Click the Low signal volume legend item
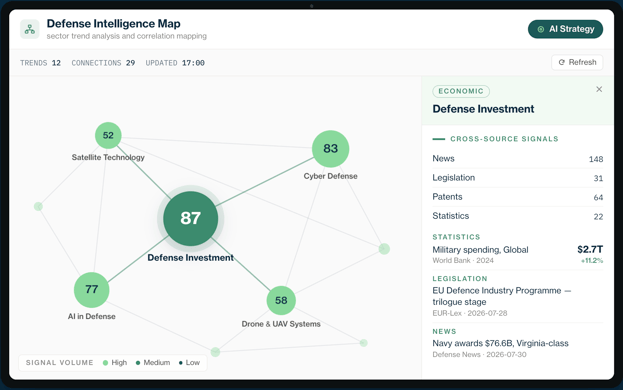Image resolution: width=623 pixels, height=390 pixels. pos(190,363)
